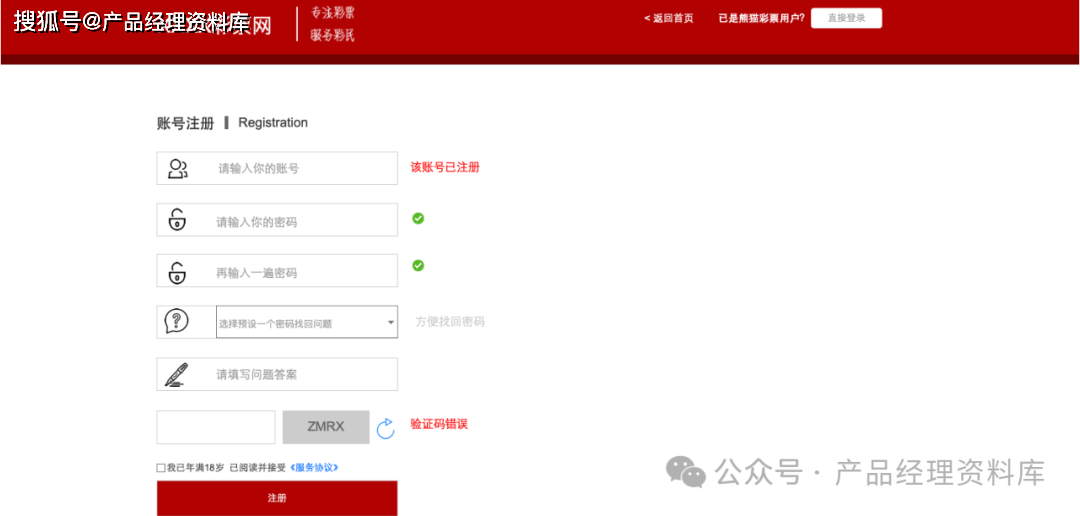Click the pen icon beside answer field
Screen dimensions: 1080x516
tap(177, 374)
